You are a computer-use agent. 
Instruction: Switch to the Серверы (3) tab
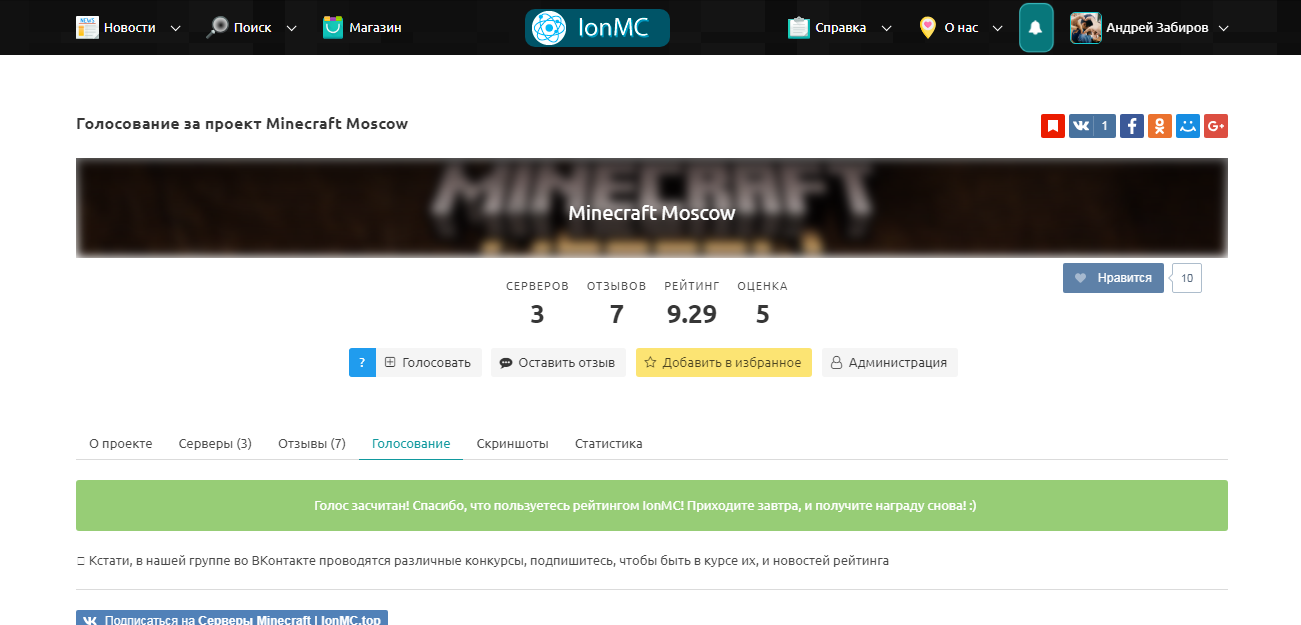[215, 444]
